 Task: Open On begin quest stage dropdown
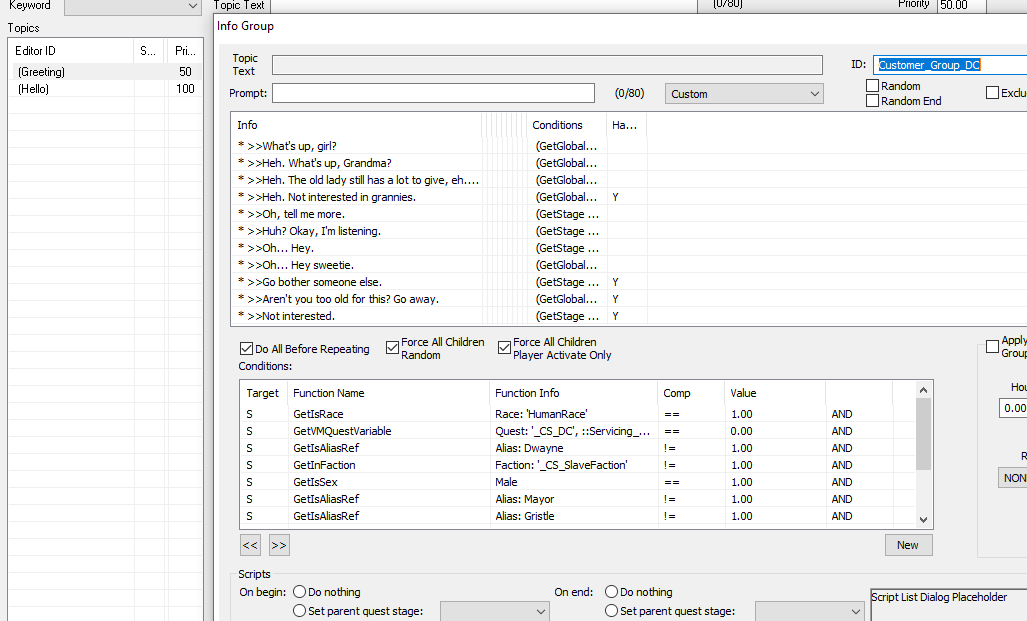pyautogui.click(x=495, y=611)
